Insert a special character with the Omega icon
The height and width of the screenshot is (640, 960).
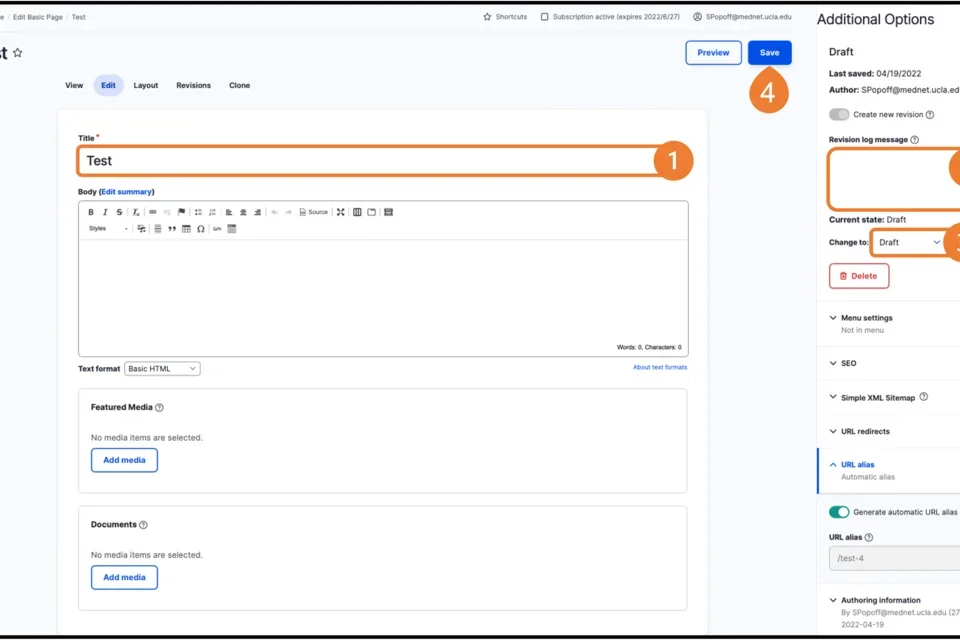tap(199, 228)
